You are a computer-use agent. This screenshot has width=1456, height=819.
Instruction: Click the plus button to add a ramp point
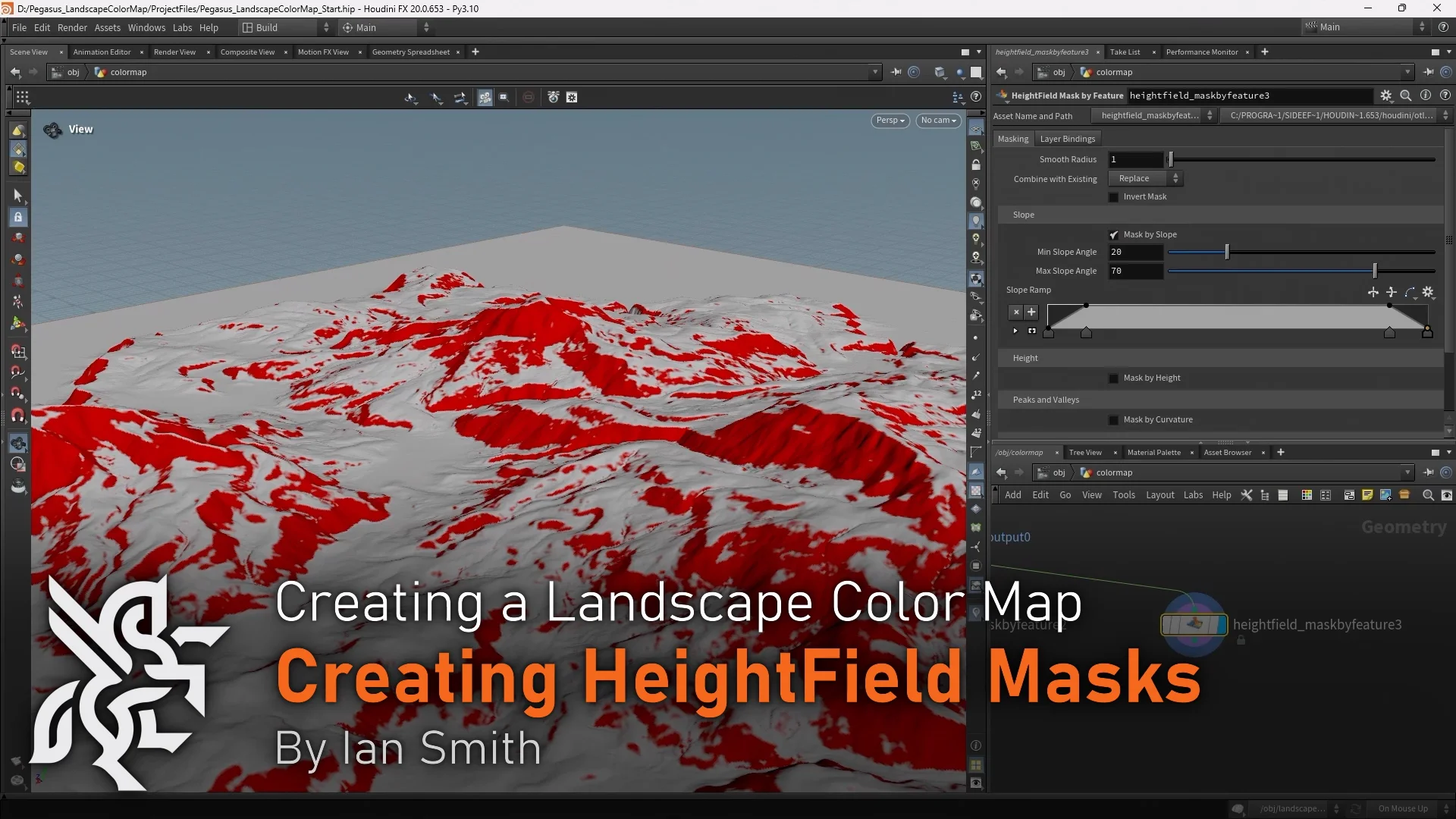[x=1031, y=312]
